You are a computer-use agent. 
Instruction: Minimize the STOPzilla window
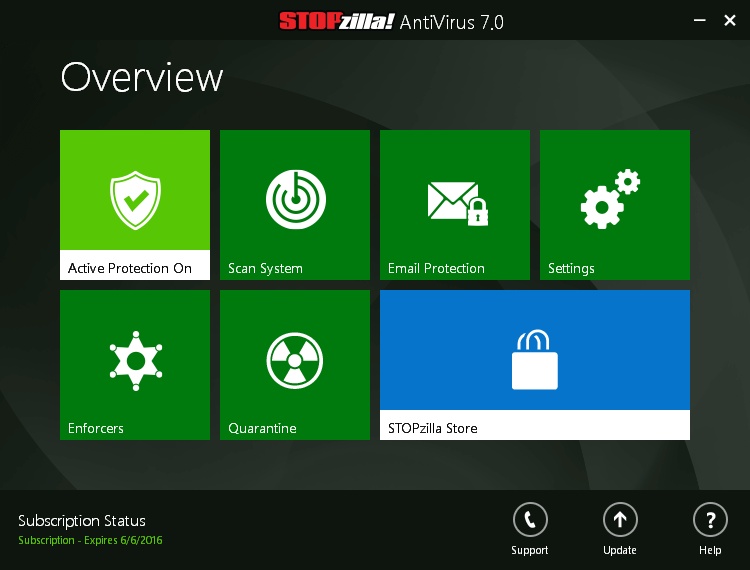click(700, 21)
